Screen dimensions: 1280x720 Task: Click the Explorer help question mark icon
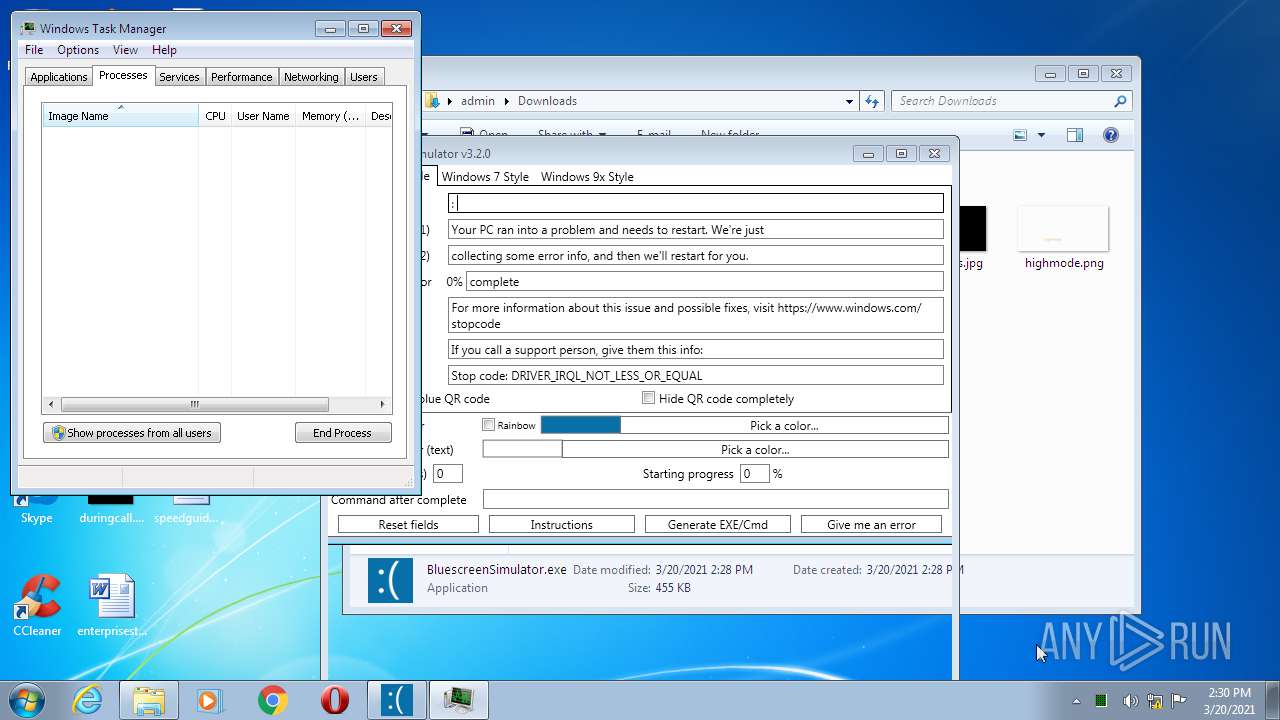[1110, 135]
